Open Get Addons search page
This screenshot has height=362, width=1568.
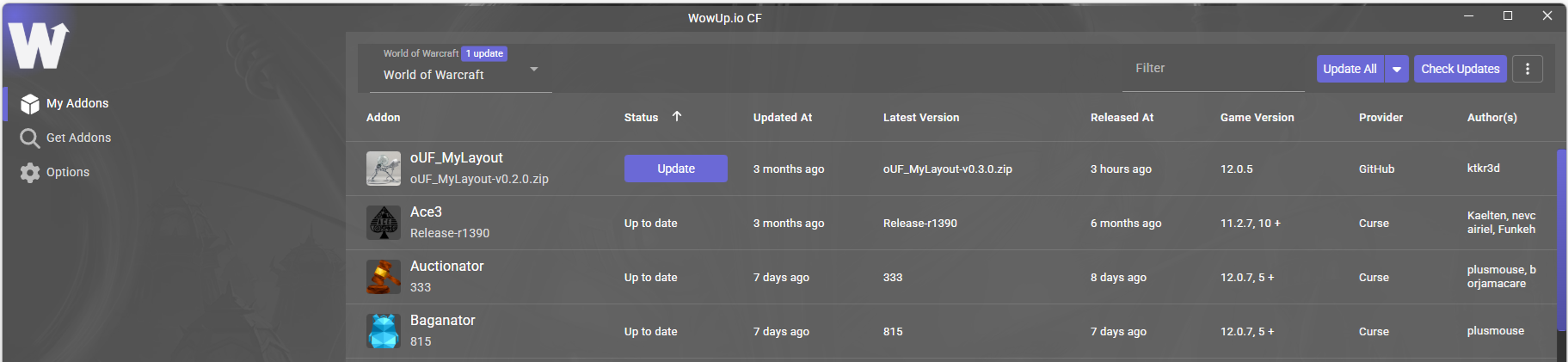tap(66, 138)
